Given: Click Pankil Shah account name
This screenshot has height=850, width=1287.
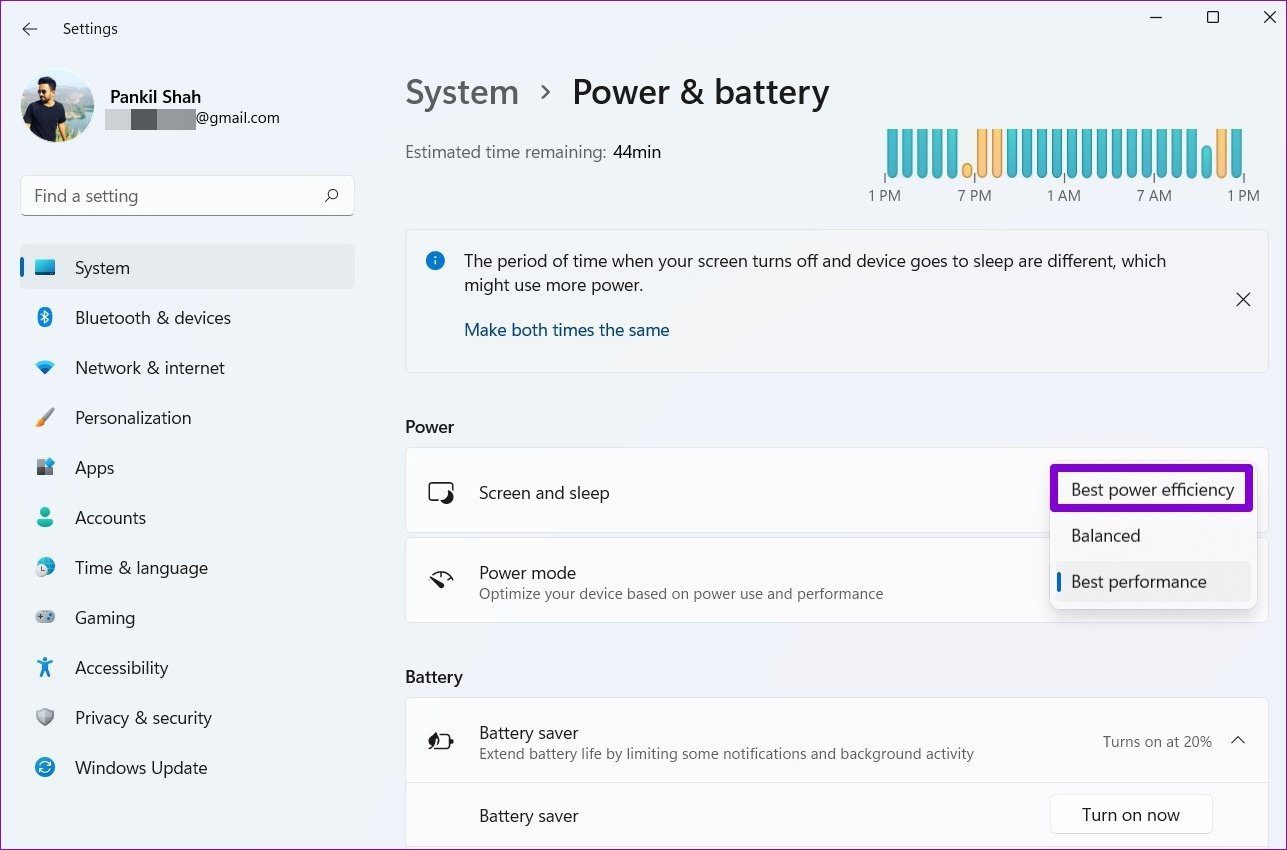Looking at the screenshot, I should tap(155, 97).
